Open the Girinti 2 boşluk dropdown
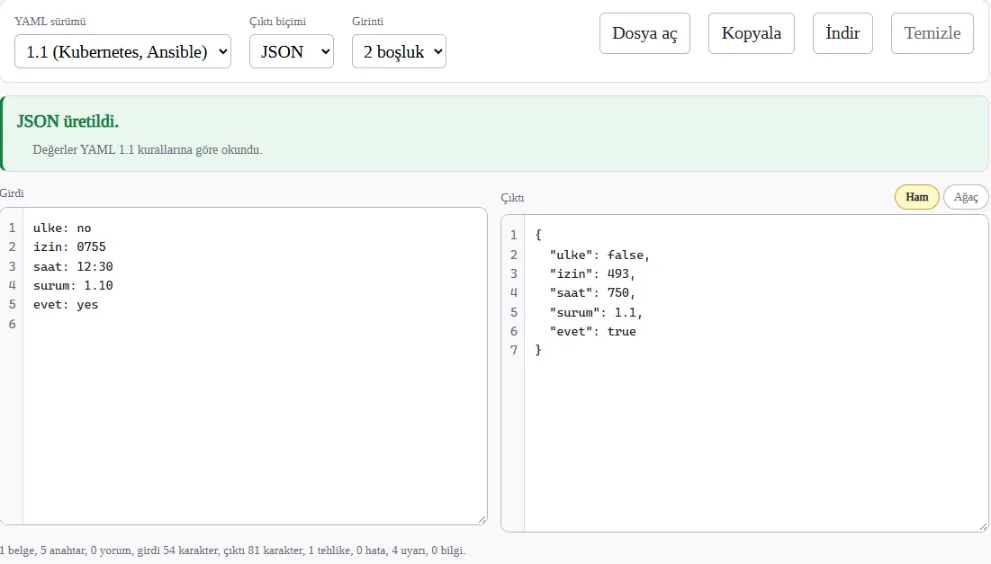 click(399, 51)
